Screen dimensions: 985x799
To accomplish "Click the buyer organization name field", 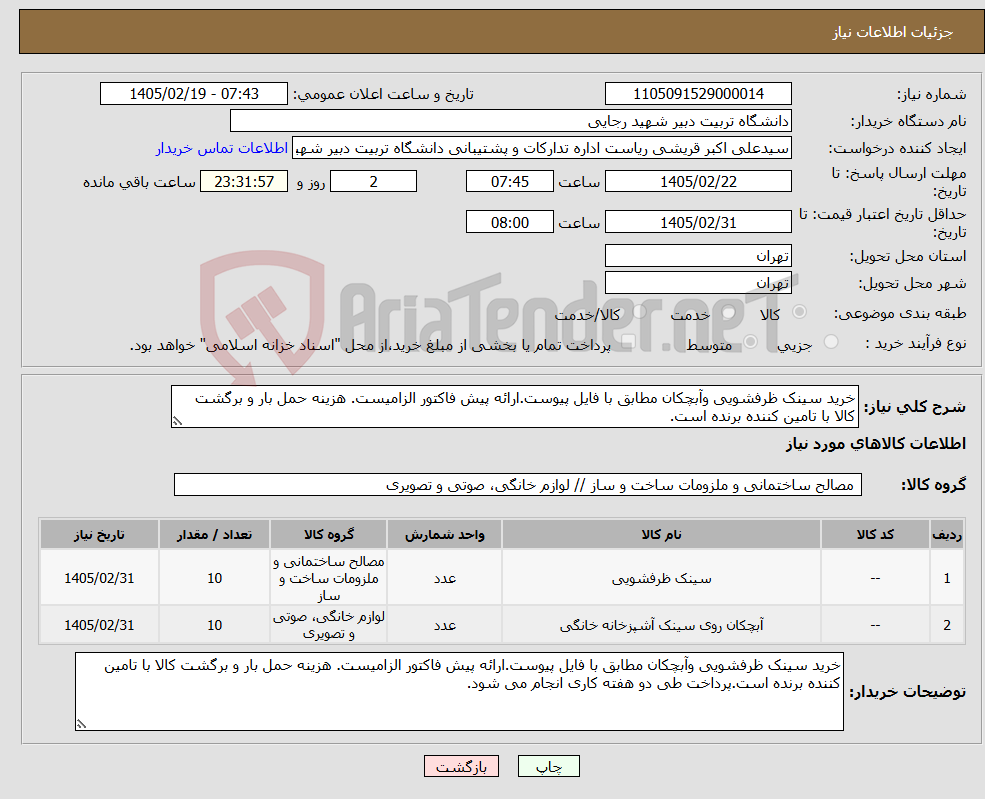I will 511,121.
